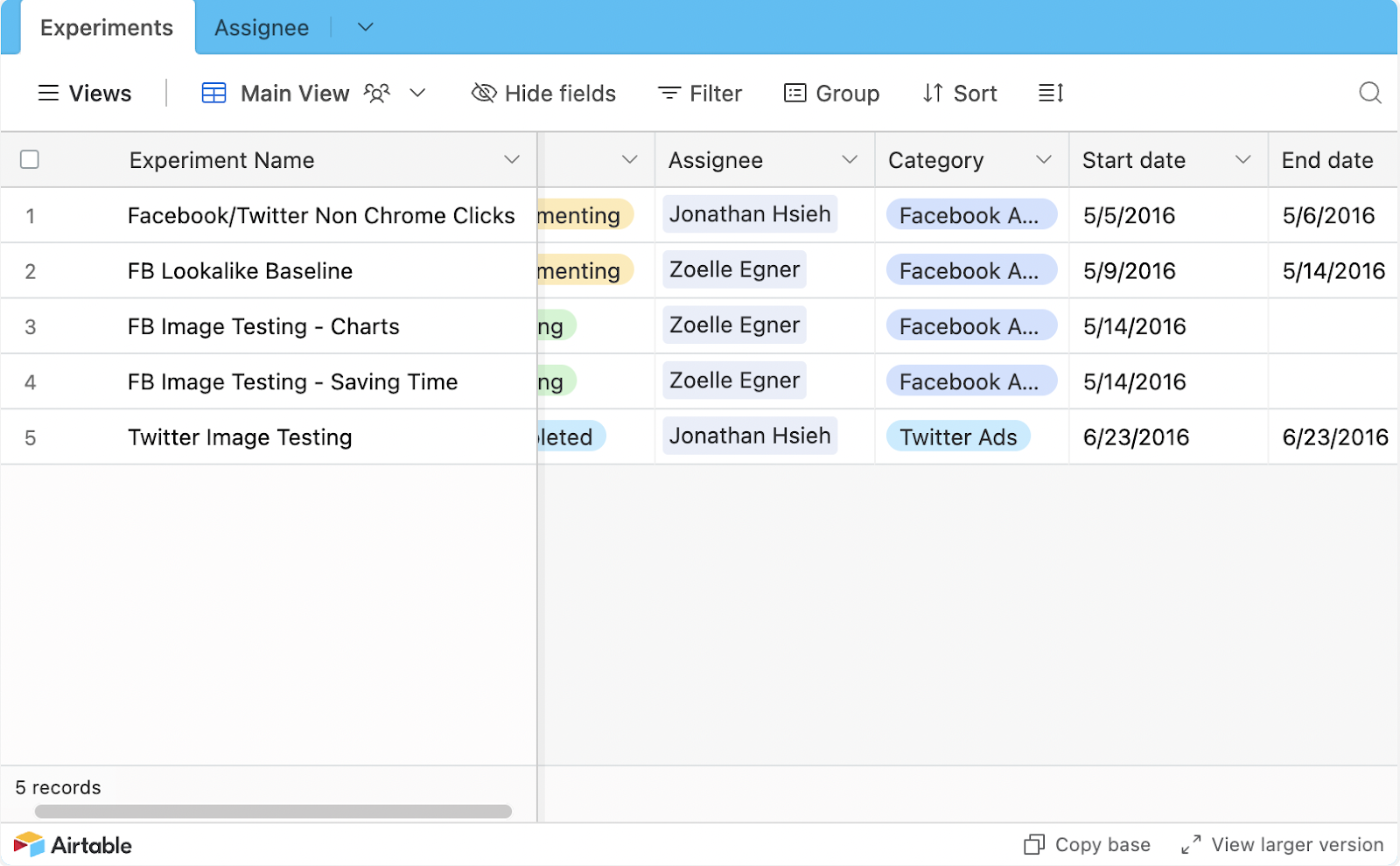Open the row height icon
1400x866 pixels.
1051,93
